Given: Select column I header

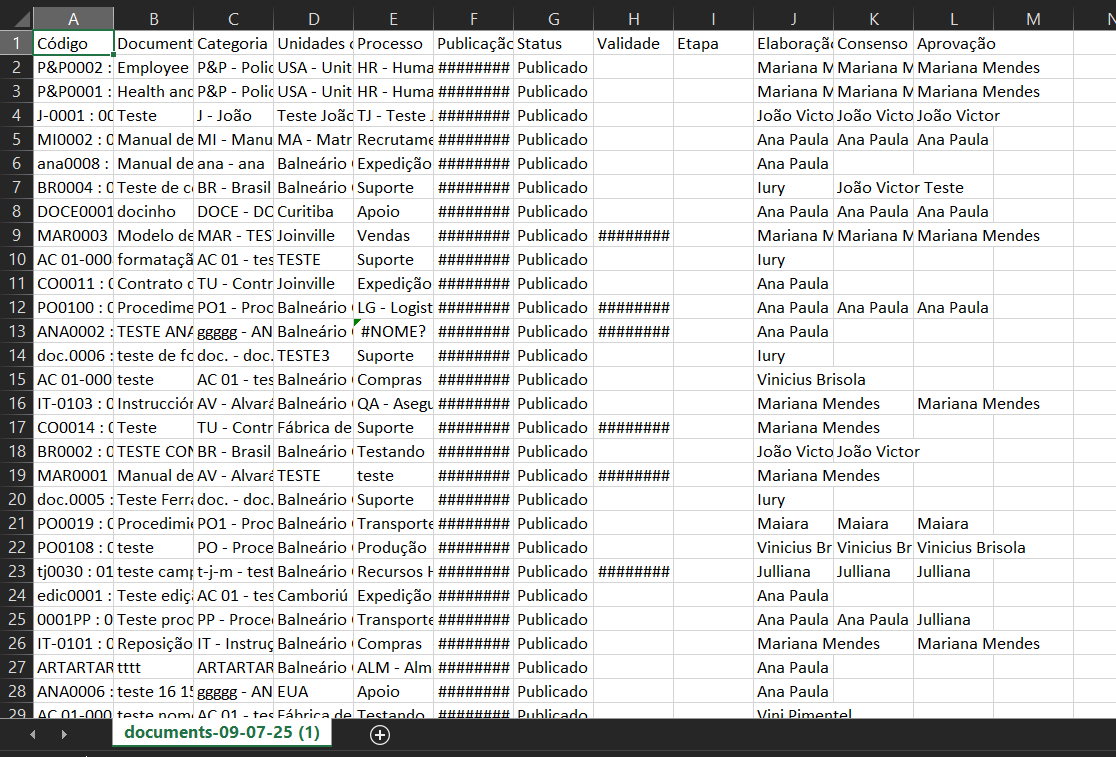Looking at the screenshot, I should [713, 19].
